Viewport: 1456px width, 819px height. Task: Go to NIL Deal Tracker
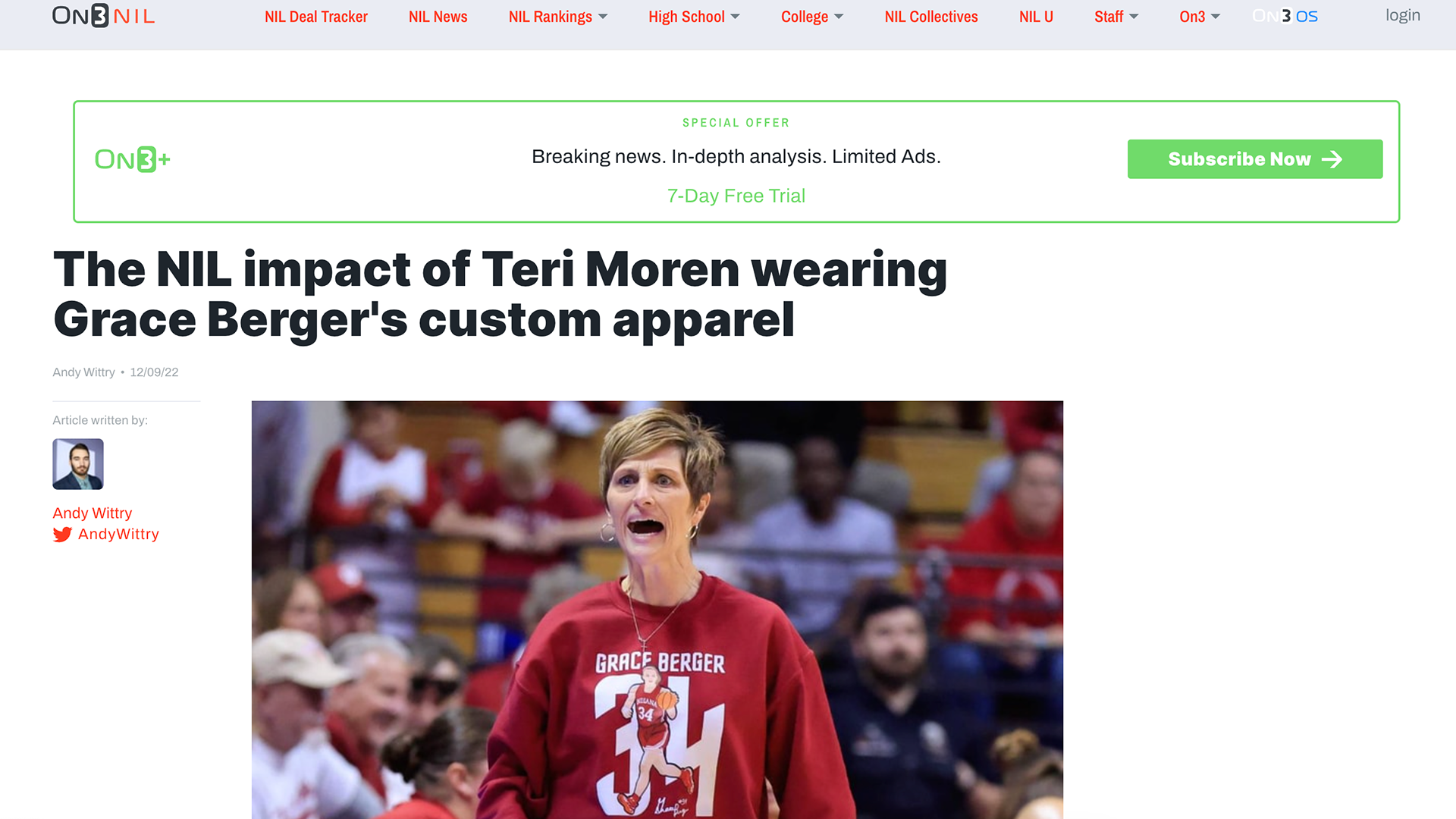pos(316,17)
